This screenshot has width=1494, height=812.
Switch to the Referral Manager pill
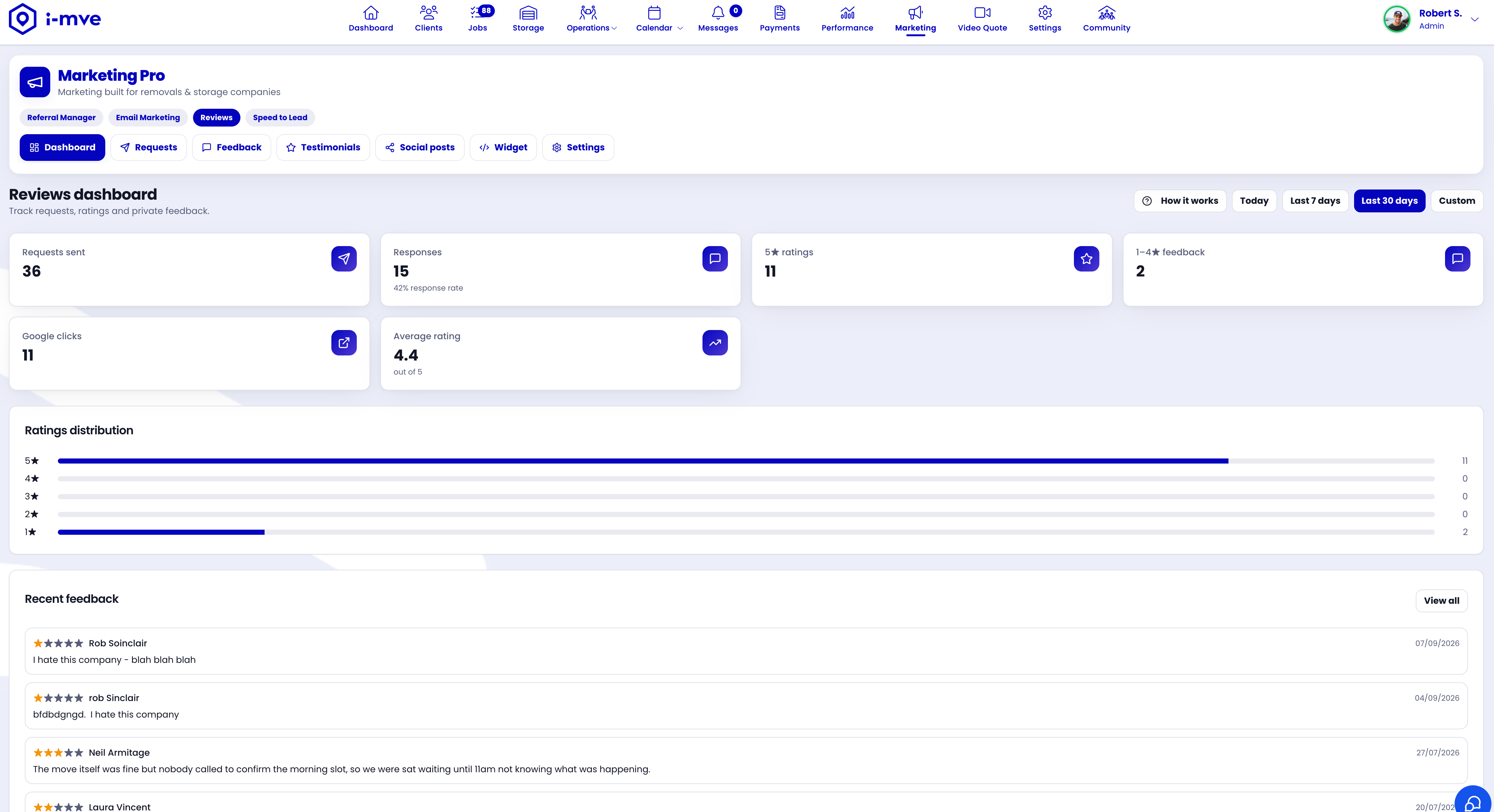[x=61, y=118]
